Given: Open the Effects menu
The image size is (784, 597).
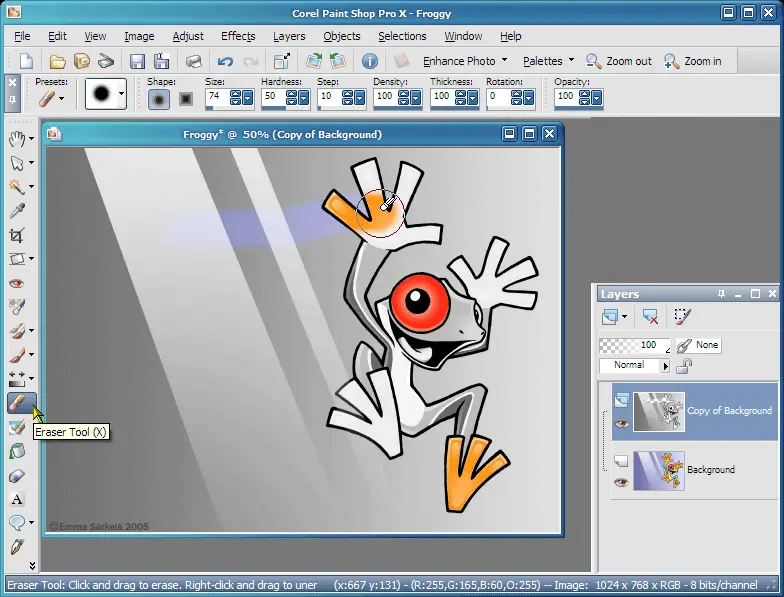Looking at the screenshot, I should point(238,36).
